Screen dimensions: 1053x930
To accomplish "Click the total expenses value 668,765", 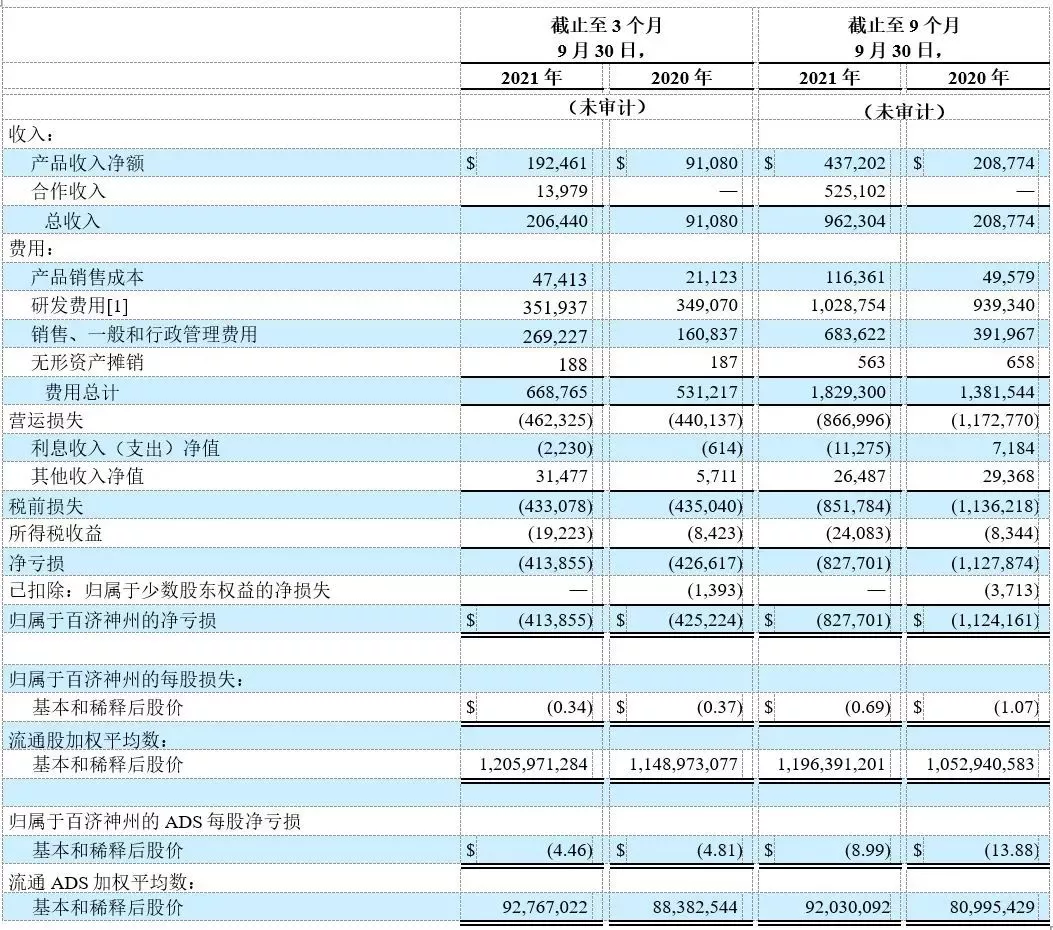I will point(557,392).
